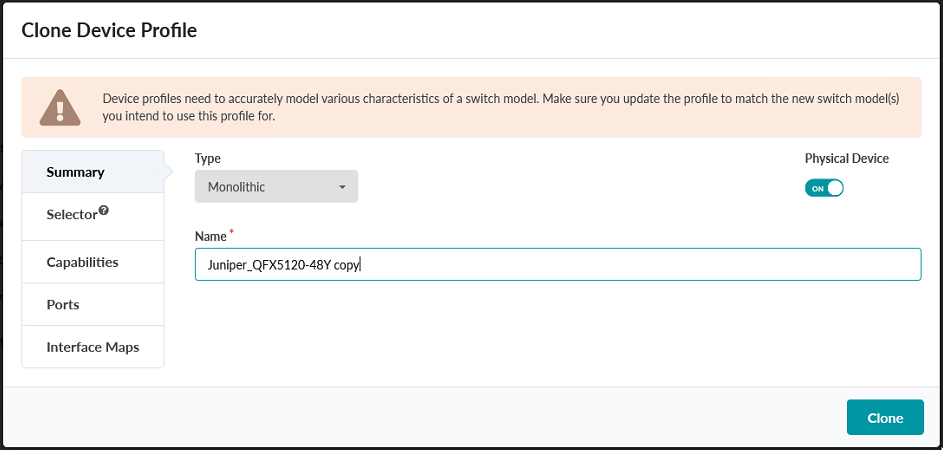The width and height of the screenshot is (943, 450).
Task: Go to the Capabilities tab
Action: coord(82,262)
